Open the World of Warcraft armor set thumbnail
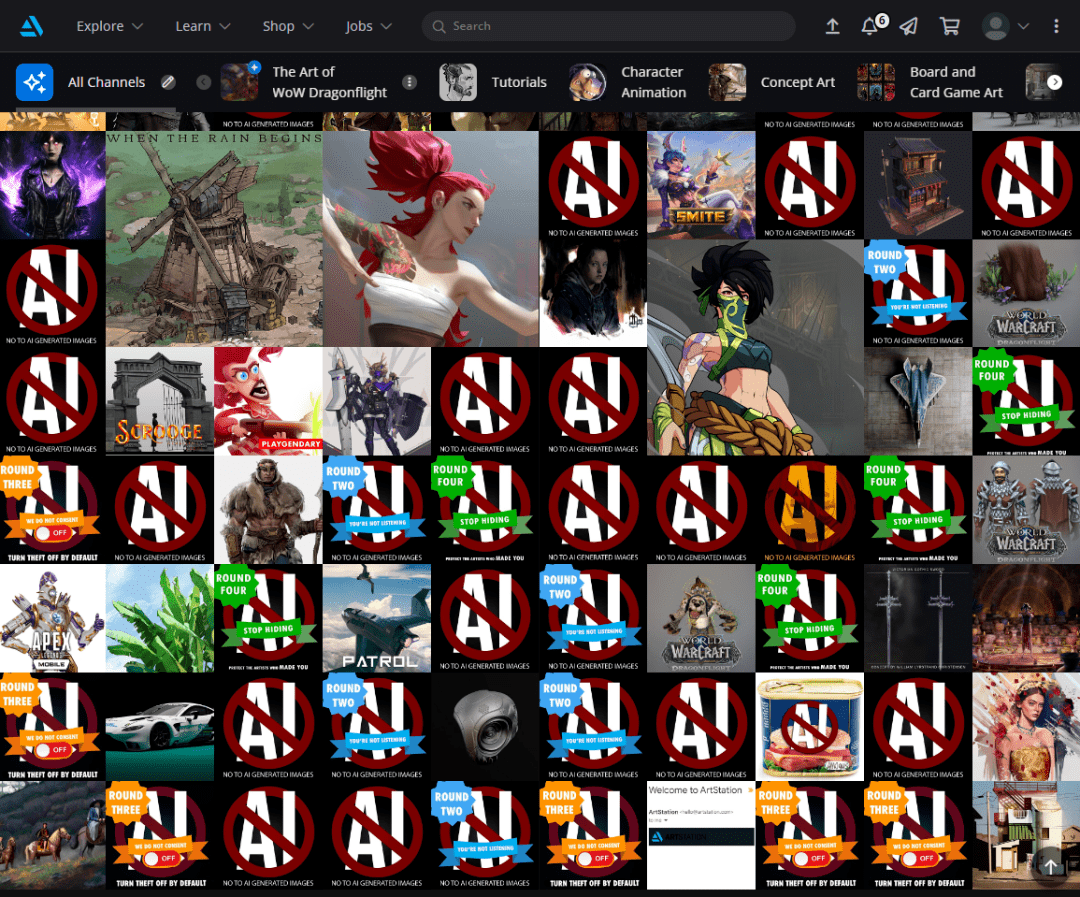Screen dimensions: 1080x897 tap(1026, 510)
